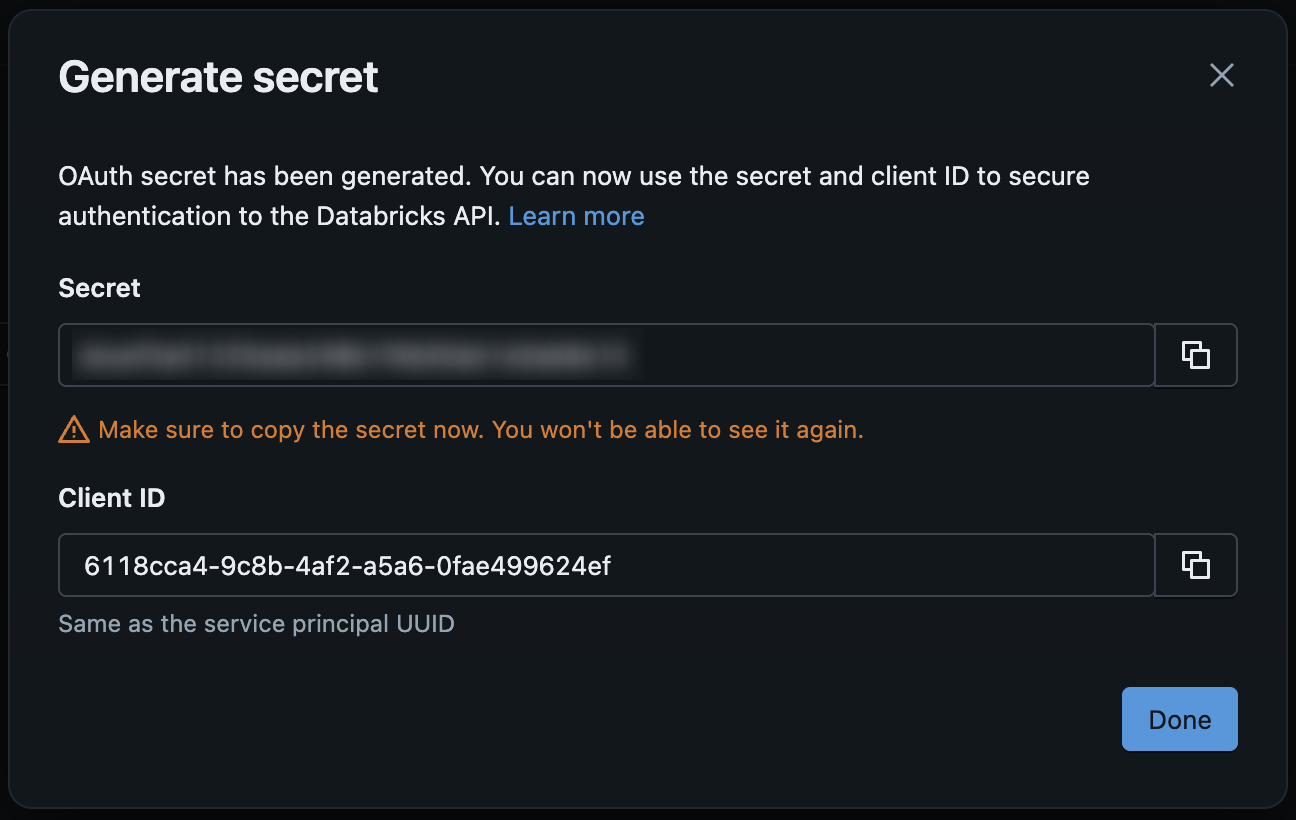
Task: Dismiss the dialog with the X button
Action: (x=1222, y=75)
